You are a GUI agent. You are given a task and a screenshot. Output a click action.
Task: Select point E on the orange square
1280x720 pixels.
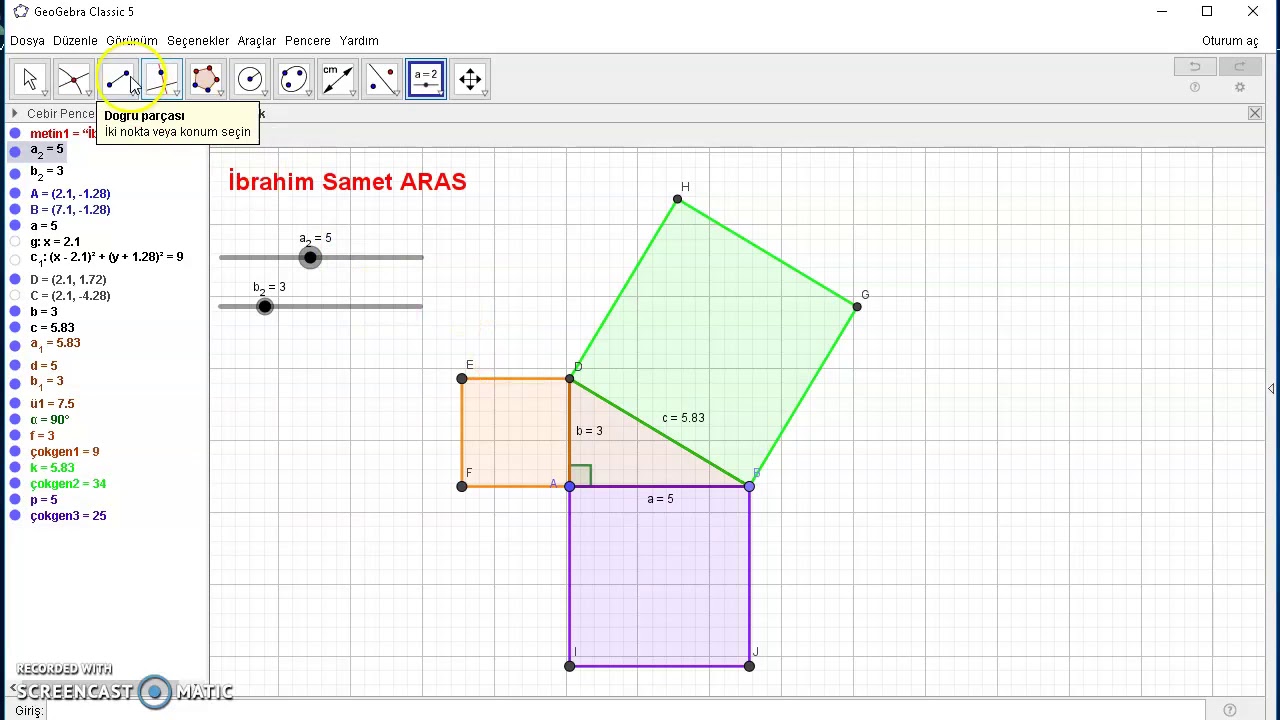tap(461, 379)
